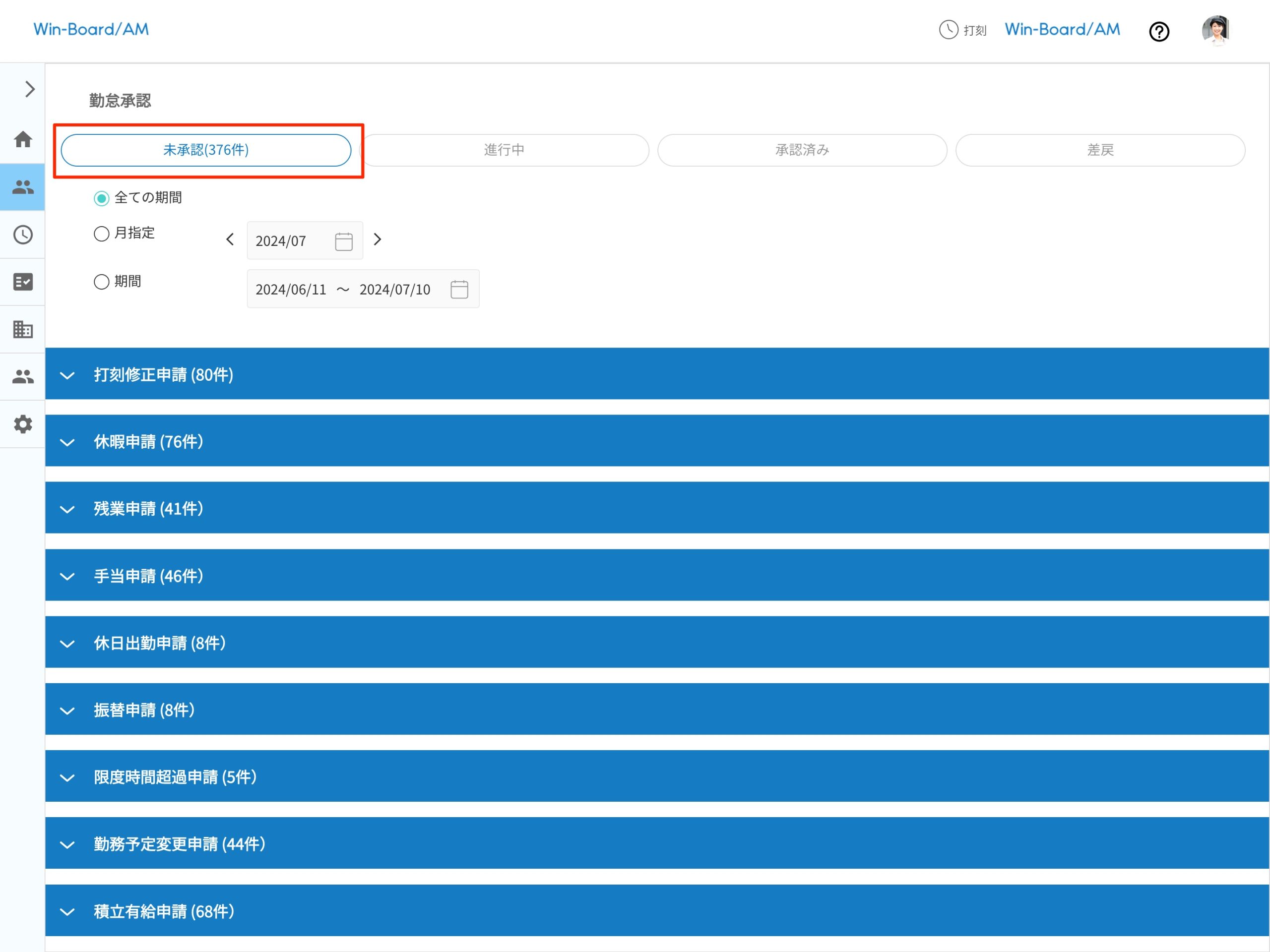The height and width of the screenshot is (952, 1270).
Task: Open the month picker calendar icon
Action: (343, 241)
